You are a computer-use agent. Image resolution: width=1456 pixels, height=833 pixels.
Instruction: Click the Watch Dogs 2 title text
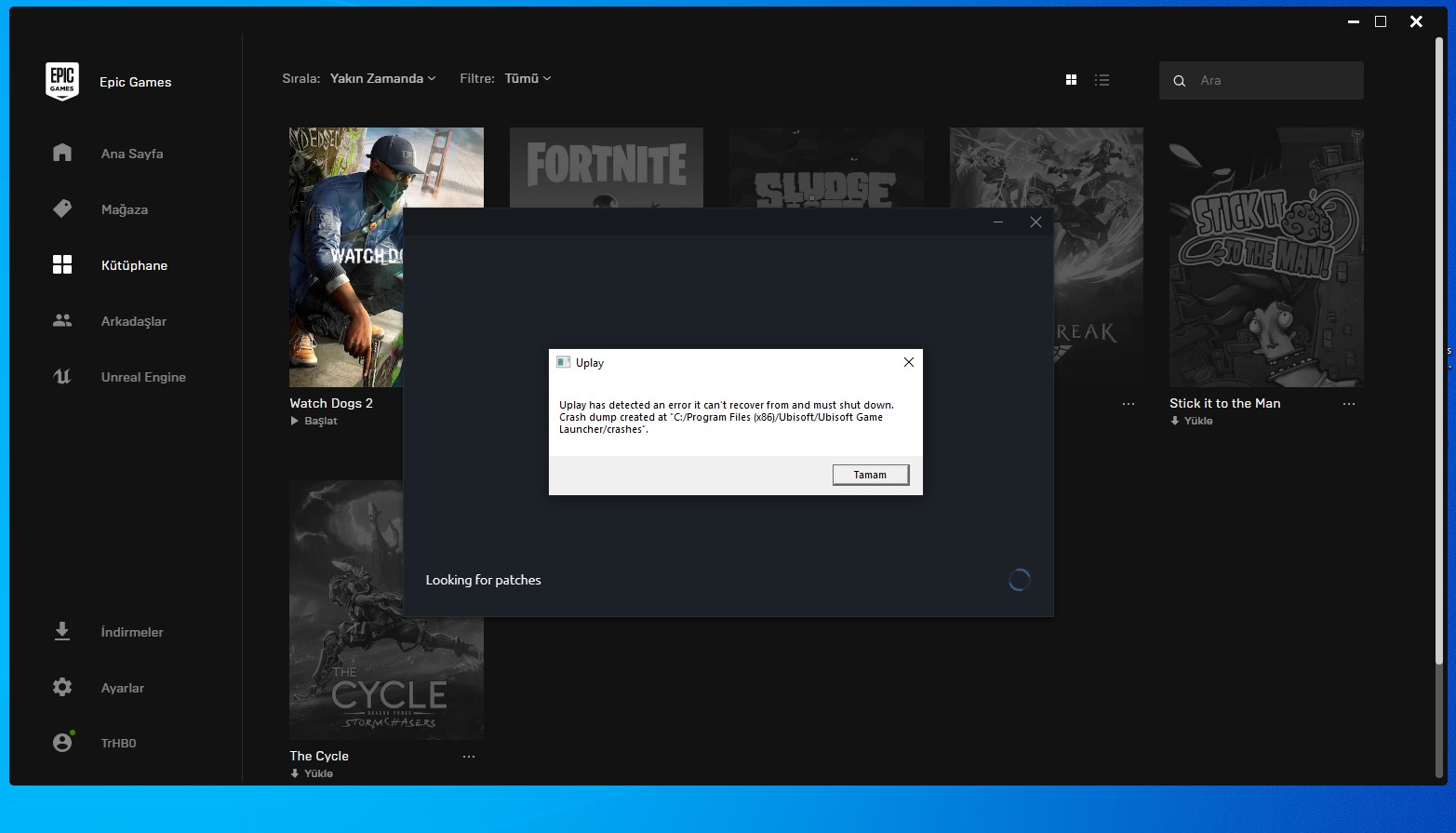(x=331, y=403)
